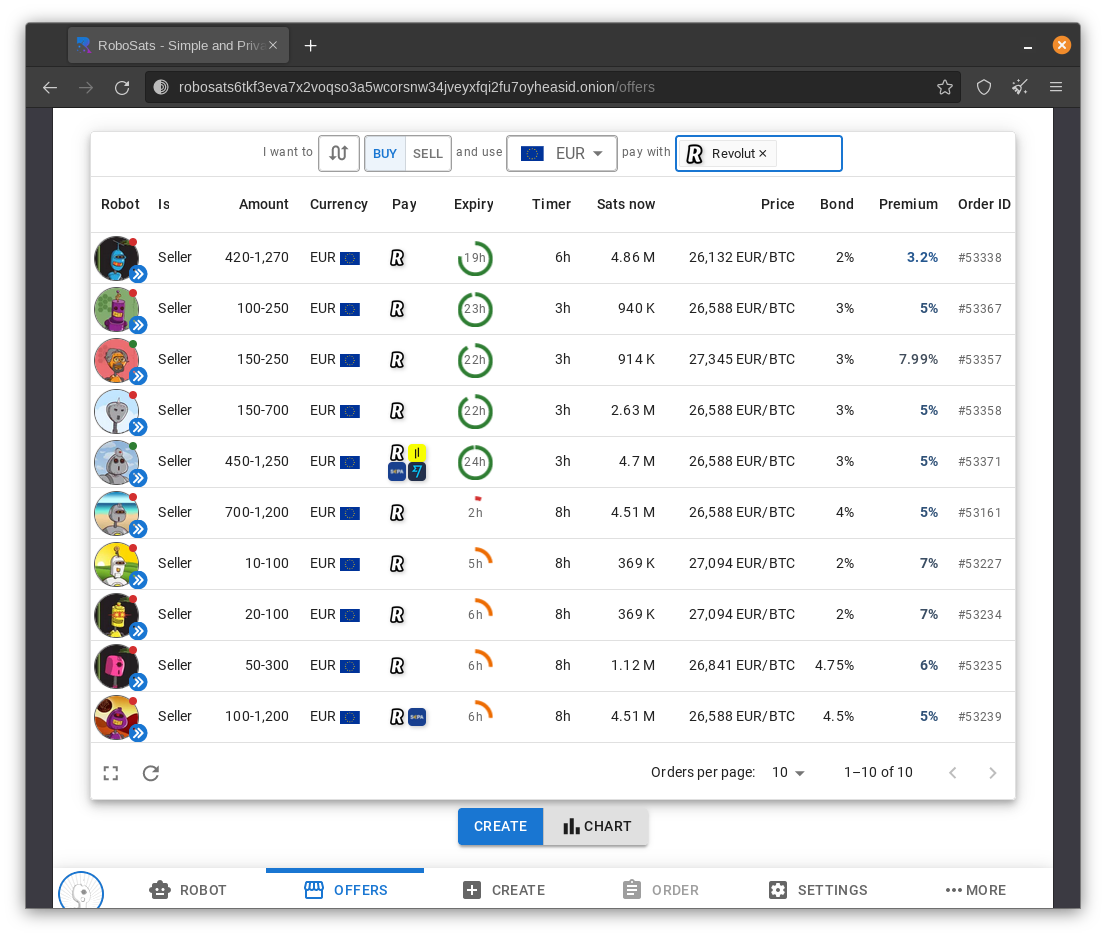The height and width of the screenshot is (937, 1106).
Task: Click the ROBOT face icon in bottom navigation
Action: (160, 889)
